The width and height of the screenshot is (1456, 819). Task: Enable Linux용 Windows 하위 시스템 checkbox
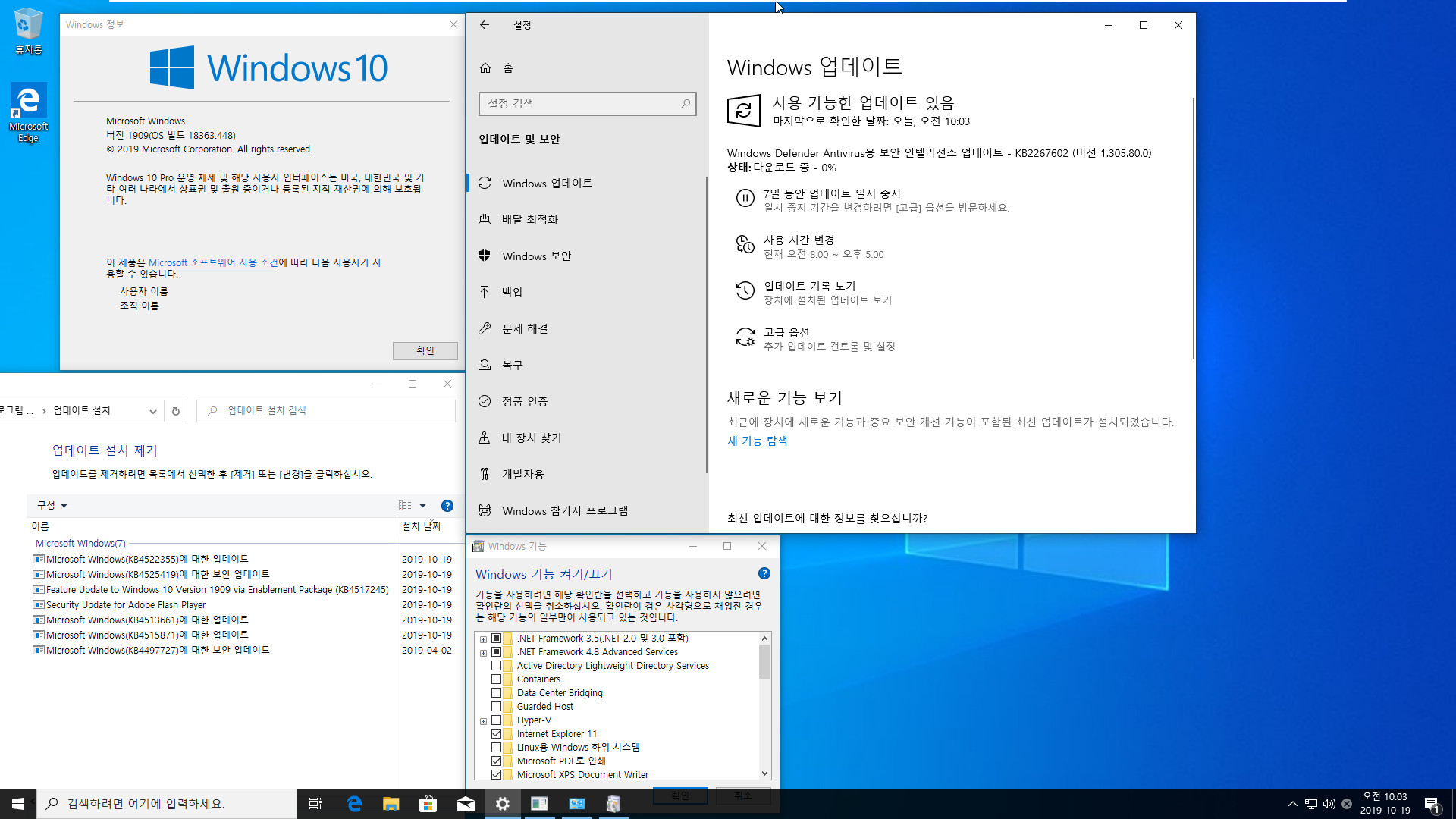[x=497, y=748]
